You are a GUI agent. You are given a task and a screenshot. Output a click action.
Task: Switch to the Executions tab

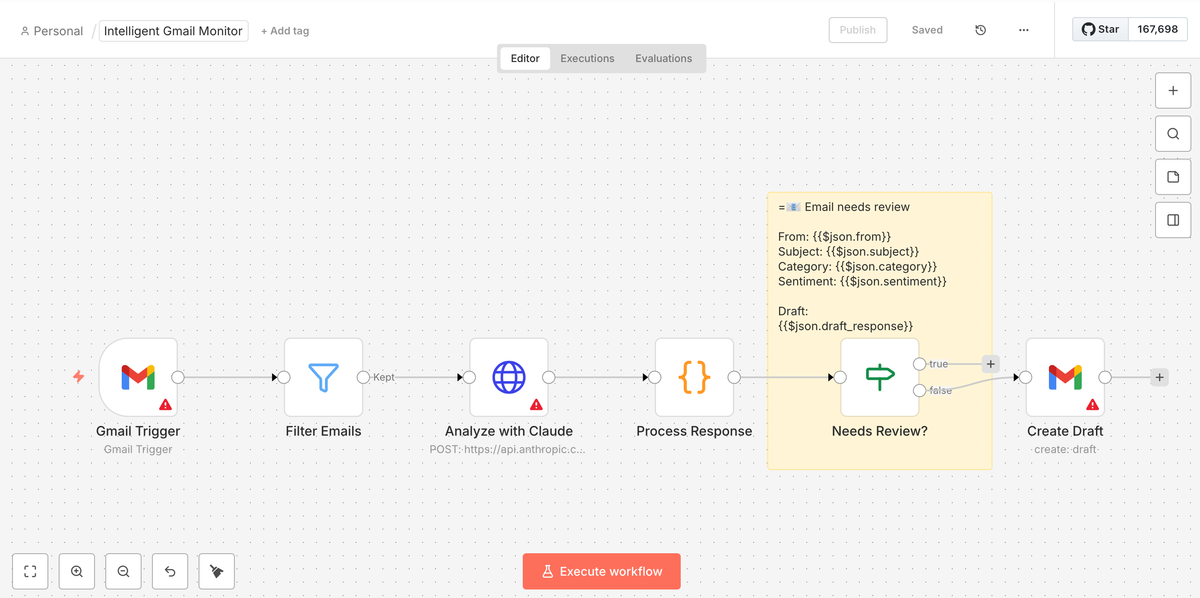[587, 58]
